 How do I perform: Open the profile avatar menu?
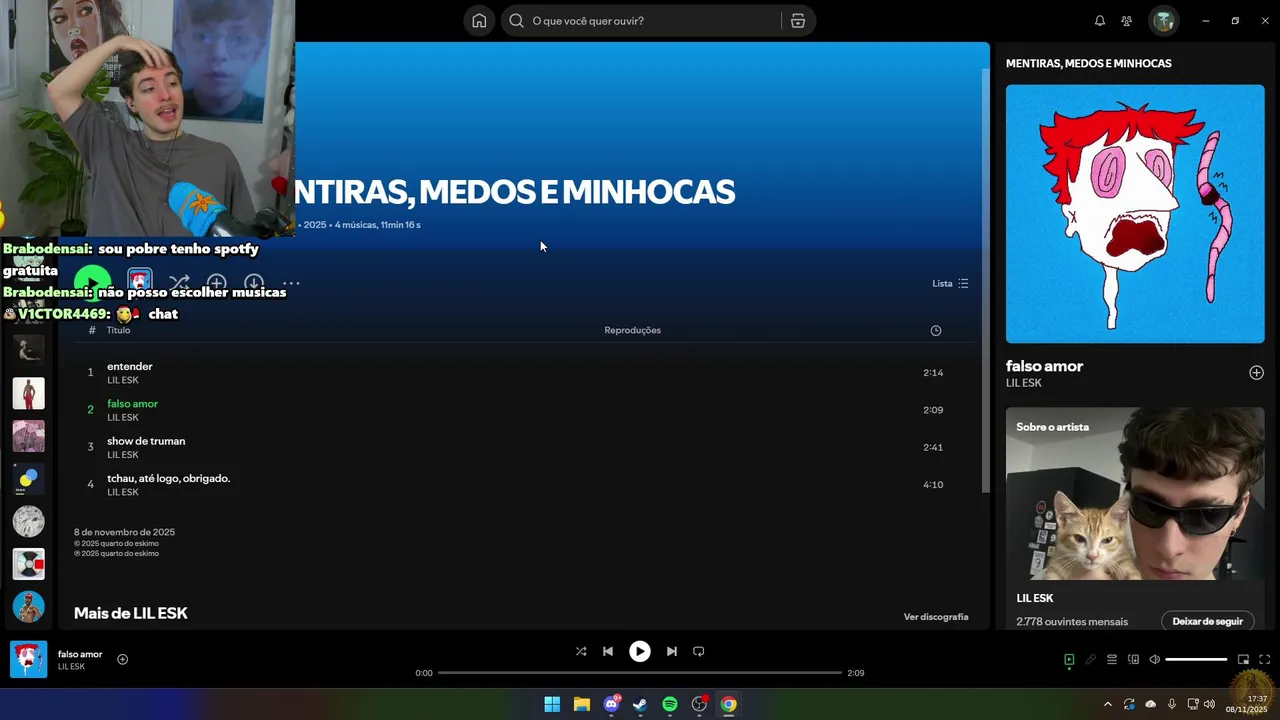click(x=1163, y=21)
